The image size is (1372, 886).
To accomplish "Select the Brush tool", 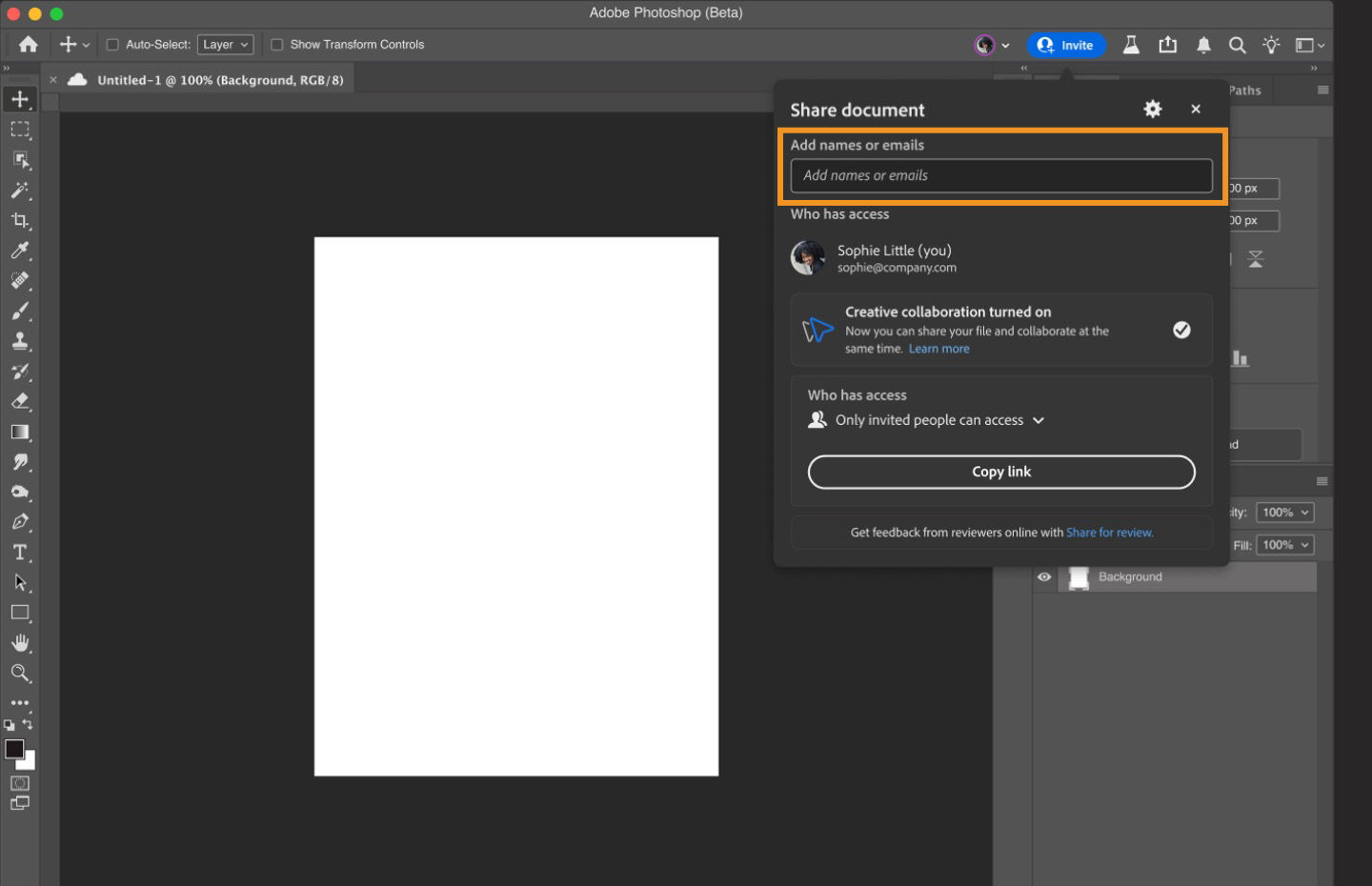I will click(x=20, y=311).
